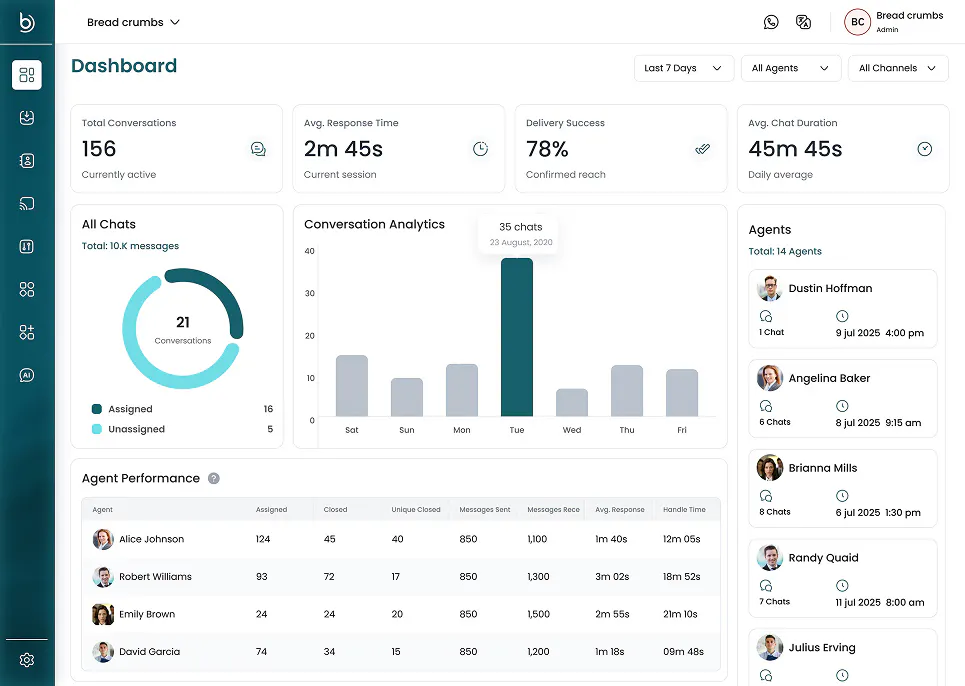
Task: Click the 78% delivery success value
Action: [547, 149]
